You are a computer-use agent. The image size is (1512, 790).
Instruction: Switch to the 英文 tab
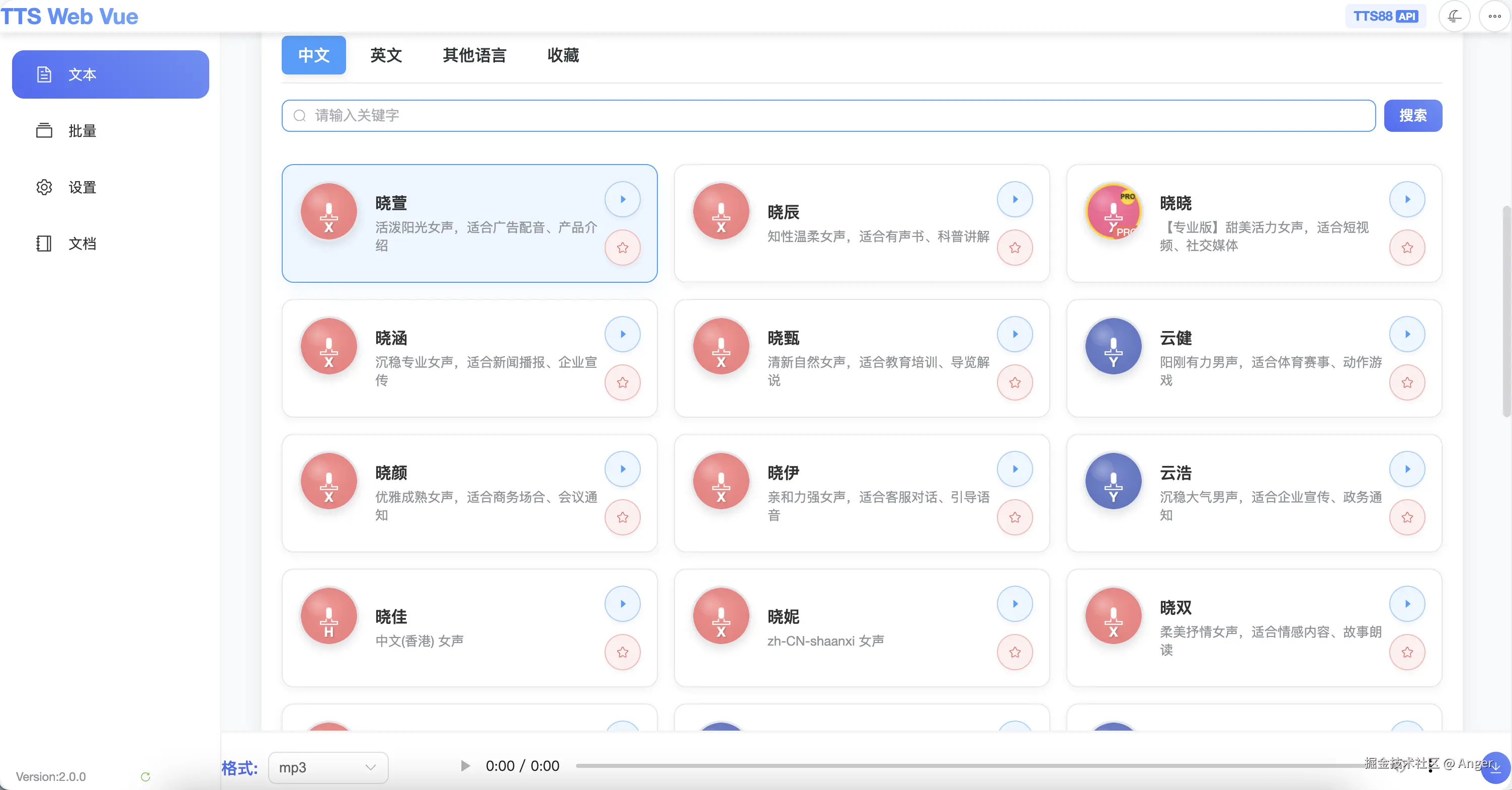[x=385, y=55]
